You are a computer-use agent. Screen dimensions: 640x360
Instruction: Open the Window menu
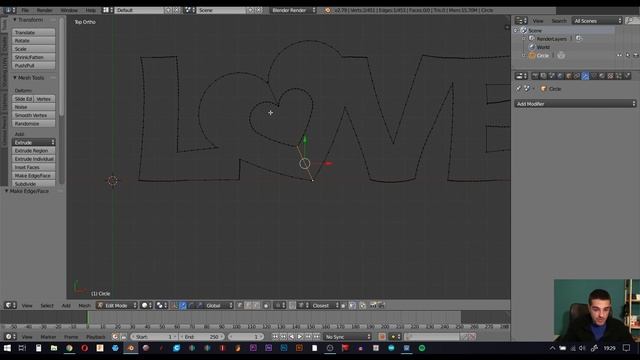click(69, 10)
